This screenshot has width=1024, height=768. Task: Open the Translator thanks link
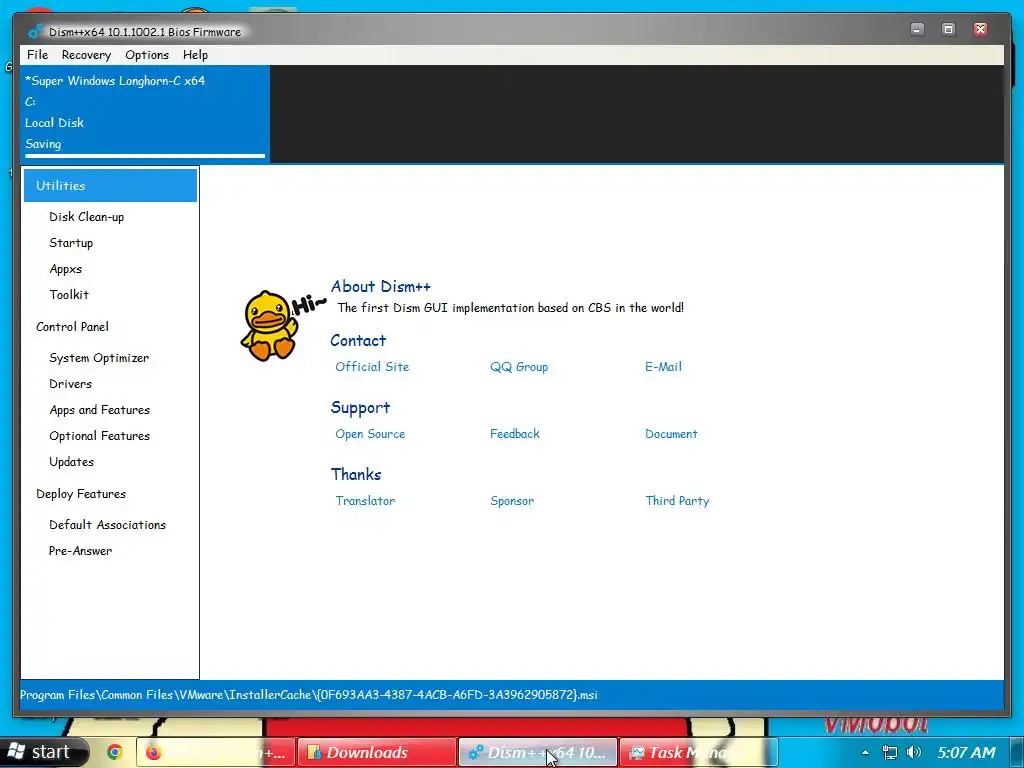[x=365, y=501]
